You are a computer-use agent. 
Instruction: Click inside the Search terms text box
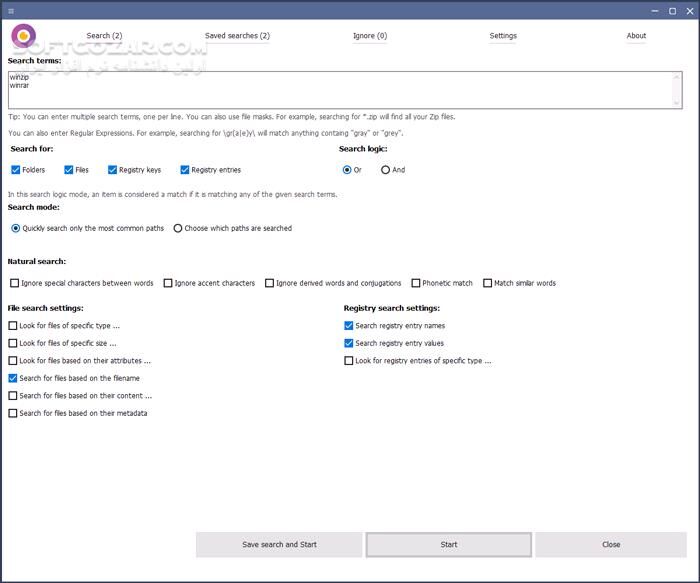coord(340,88)
